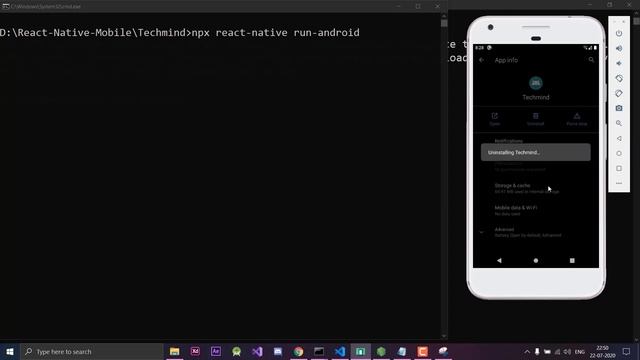Tap the Force stop button
Viewport: 640px width, 360px height.
pos(577,119)
